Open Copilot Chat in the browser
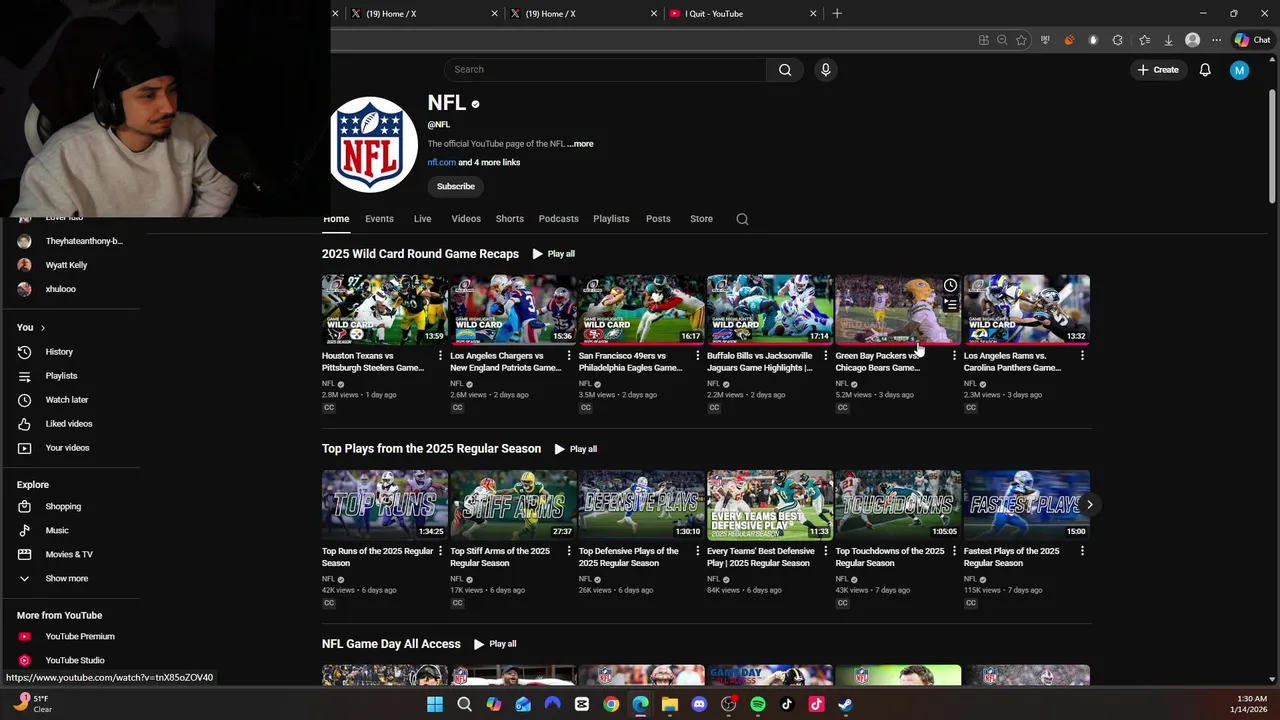 coord(1252,40)
